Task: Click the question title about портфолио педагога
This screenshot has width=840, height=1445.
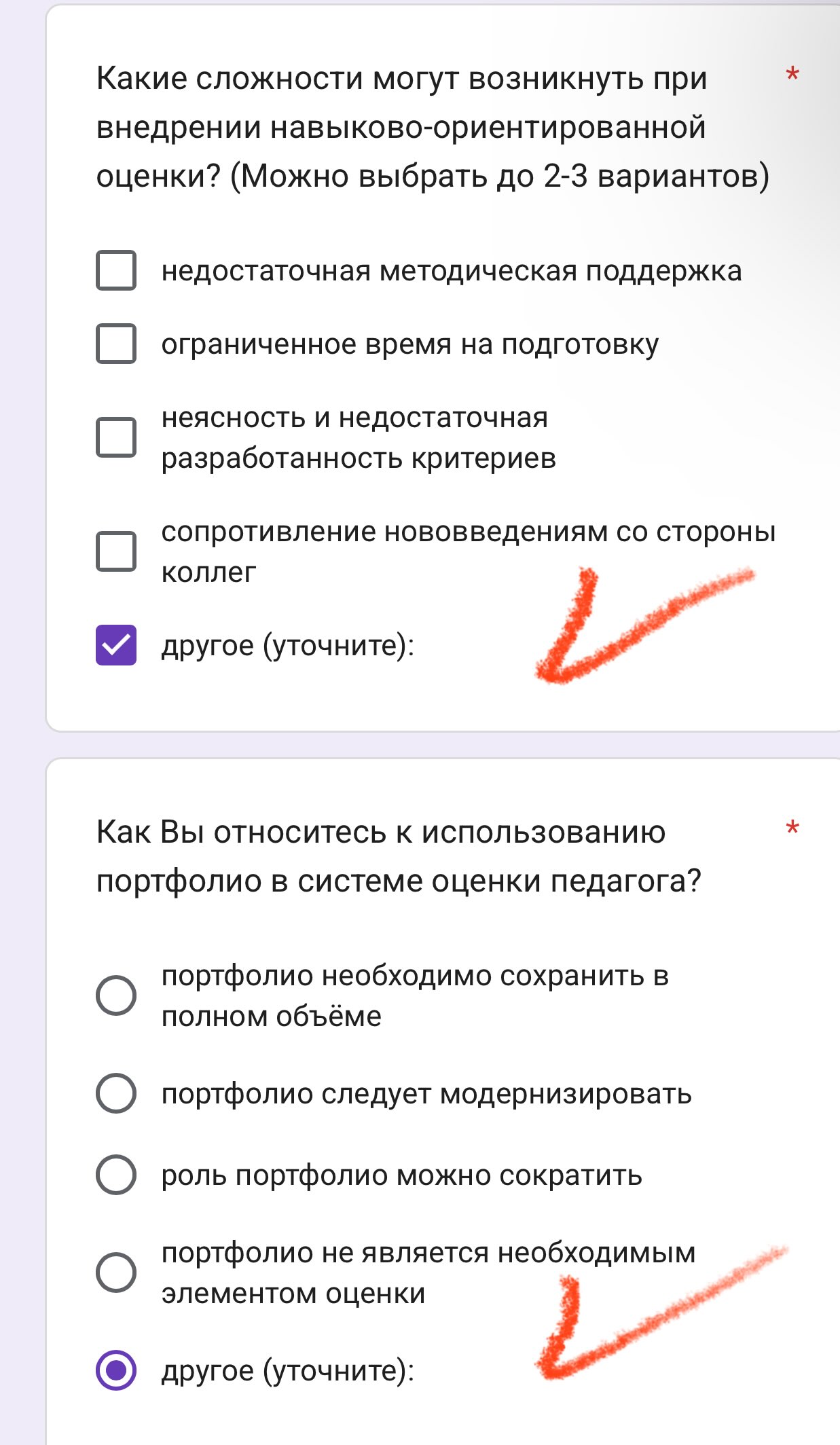Action: [x=399, y=856]
